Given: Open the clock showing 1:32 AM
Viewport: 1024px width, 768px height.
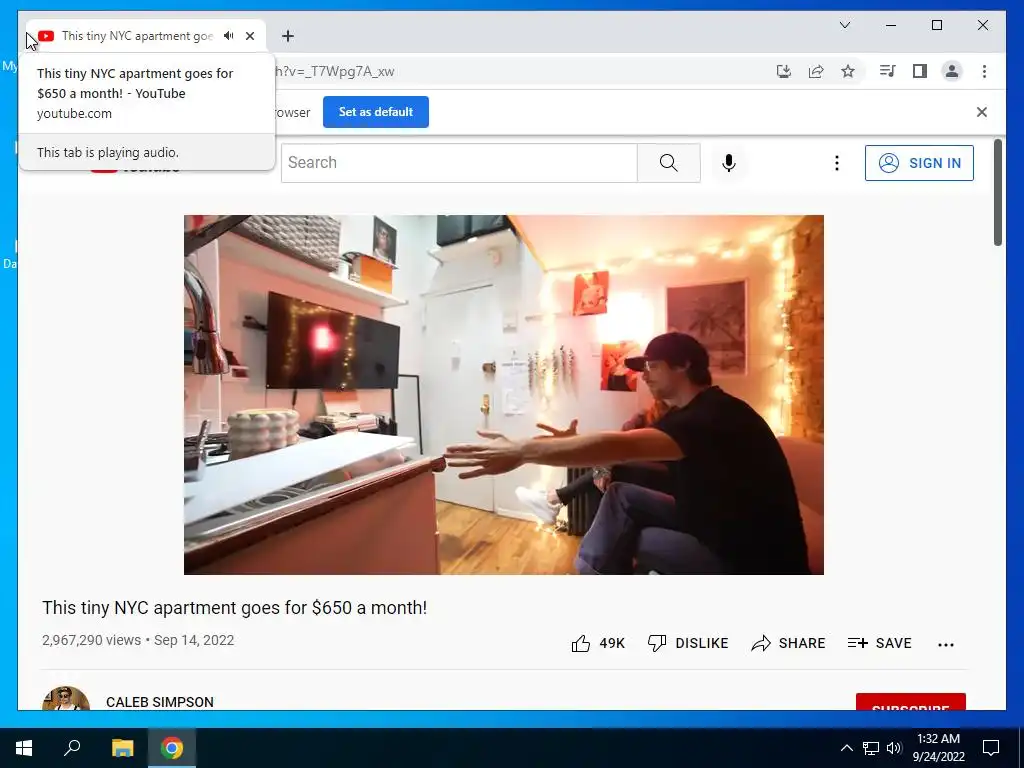Looking at the screenshot, I should [938, 748].
